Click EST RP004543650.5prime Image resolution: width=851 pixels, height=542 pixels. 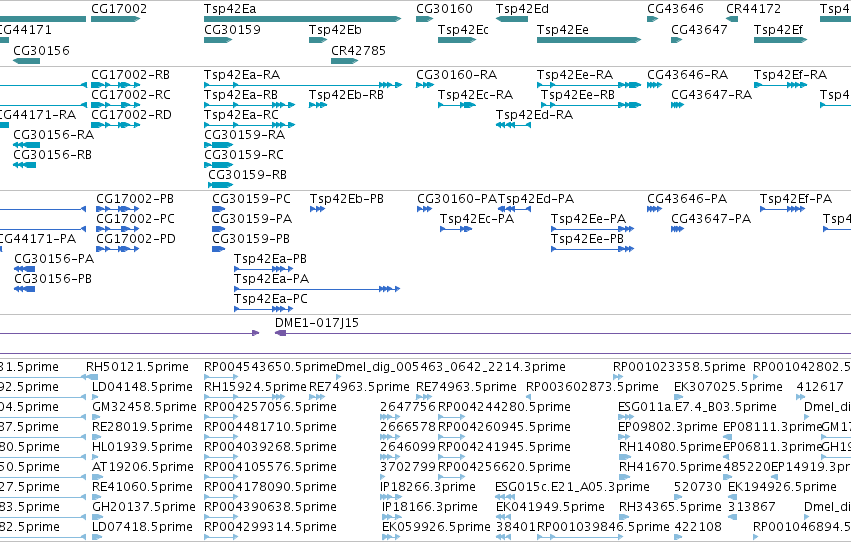coord(270,367)
